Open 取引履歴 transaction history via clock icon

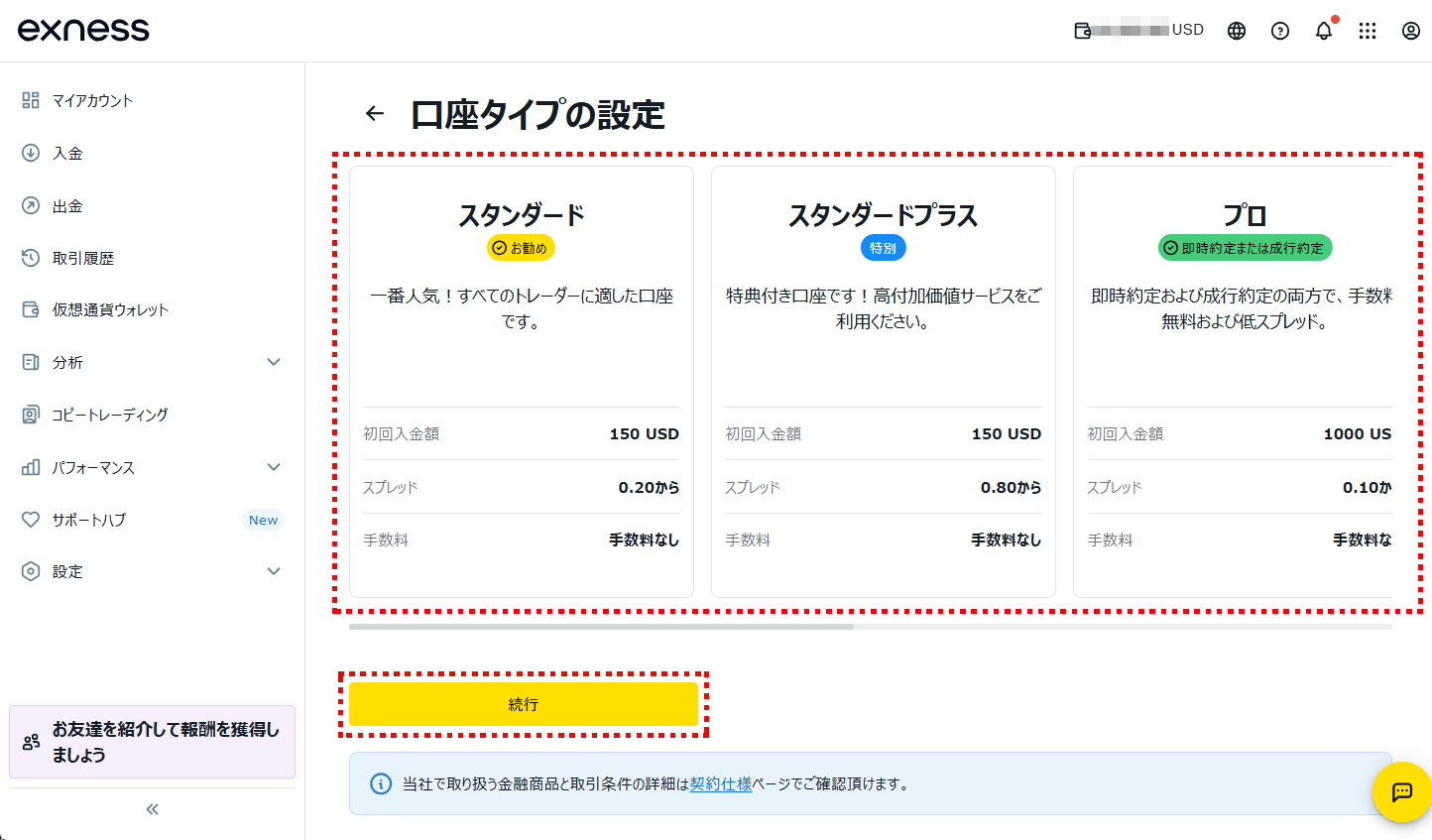[31, 258]
